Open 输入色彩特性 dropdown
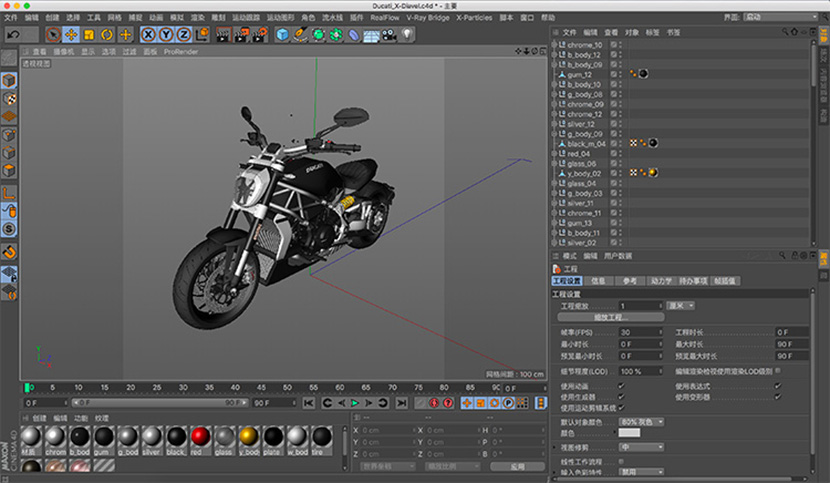 642,472
